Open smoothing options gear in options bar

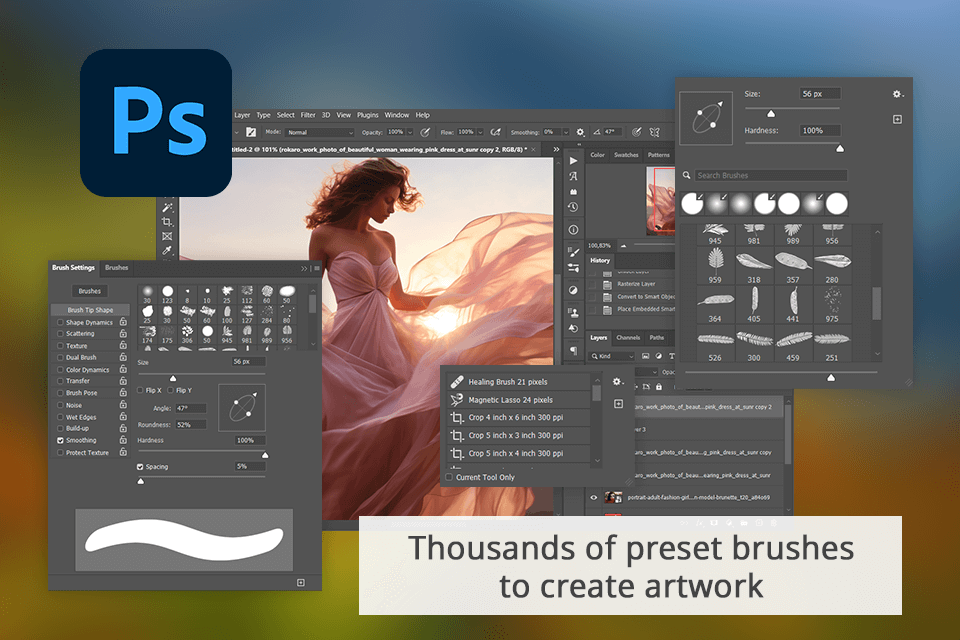click(580, 132)
